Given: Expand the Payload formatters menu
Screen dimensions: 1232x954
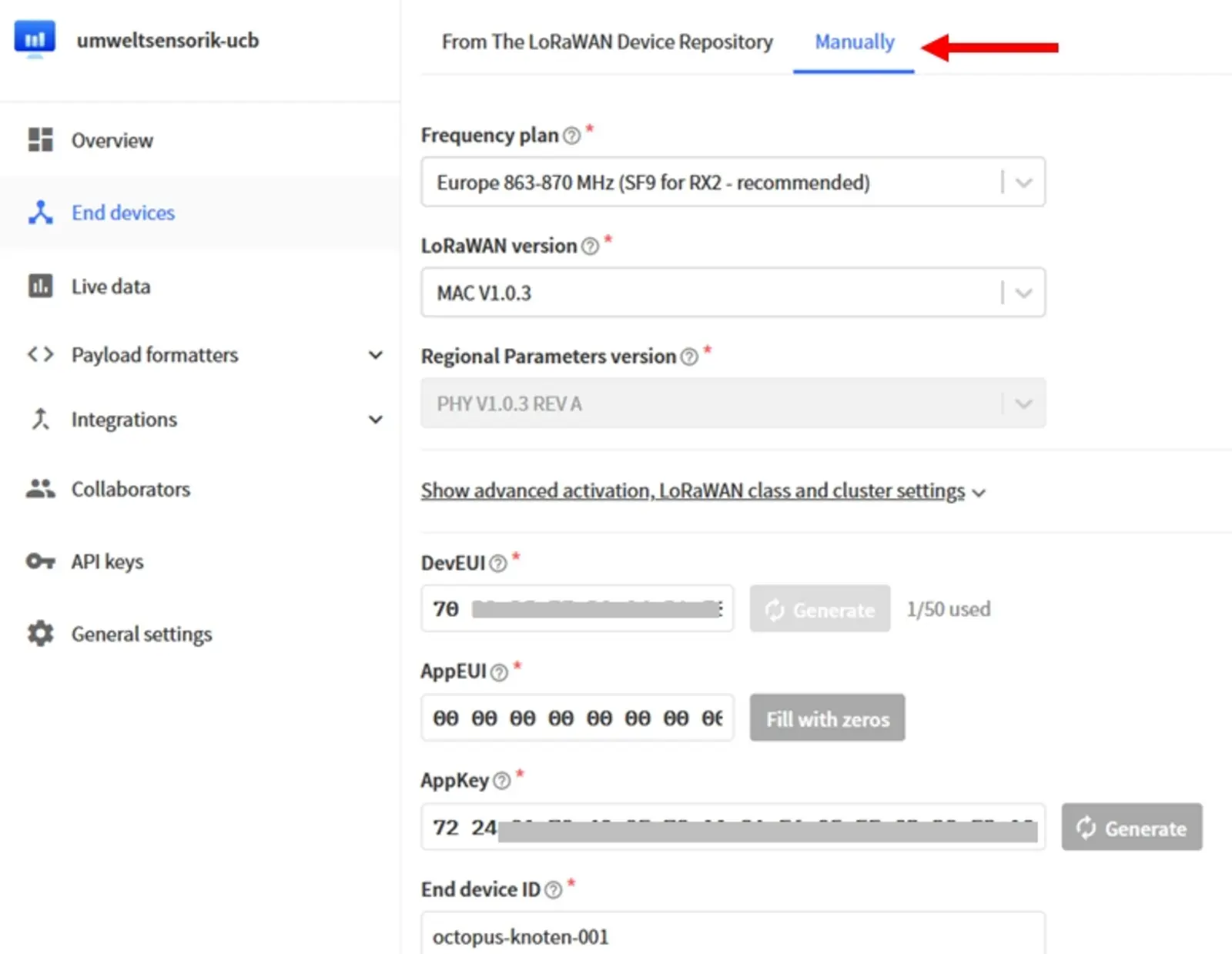Looking at the screenshot, I should coord(375,355).
